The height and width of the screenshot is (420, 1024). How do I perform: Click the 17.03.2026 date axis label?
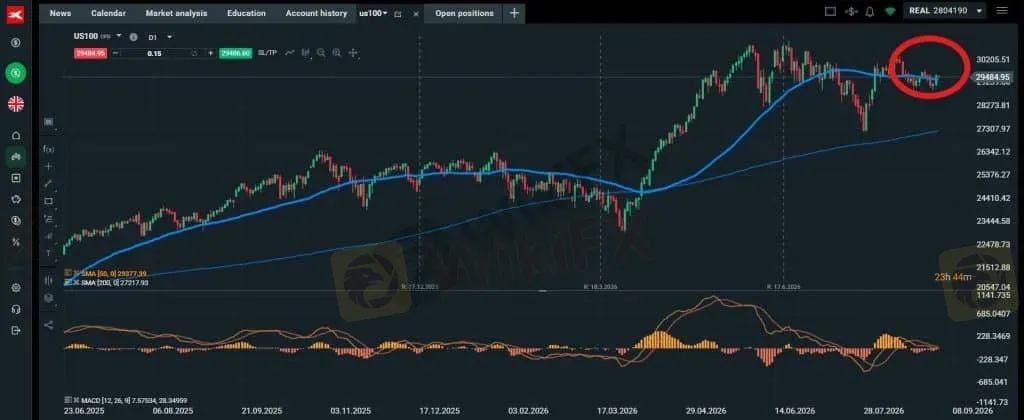point(617,410)
